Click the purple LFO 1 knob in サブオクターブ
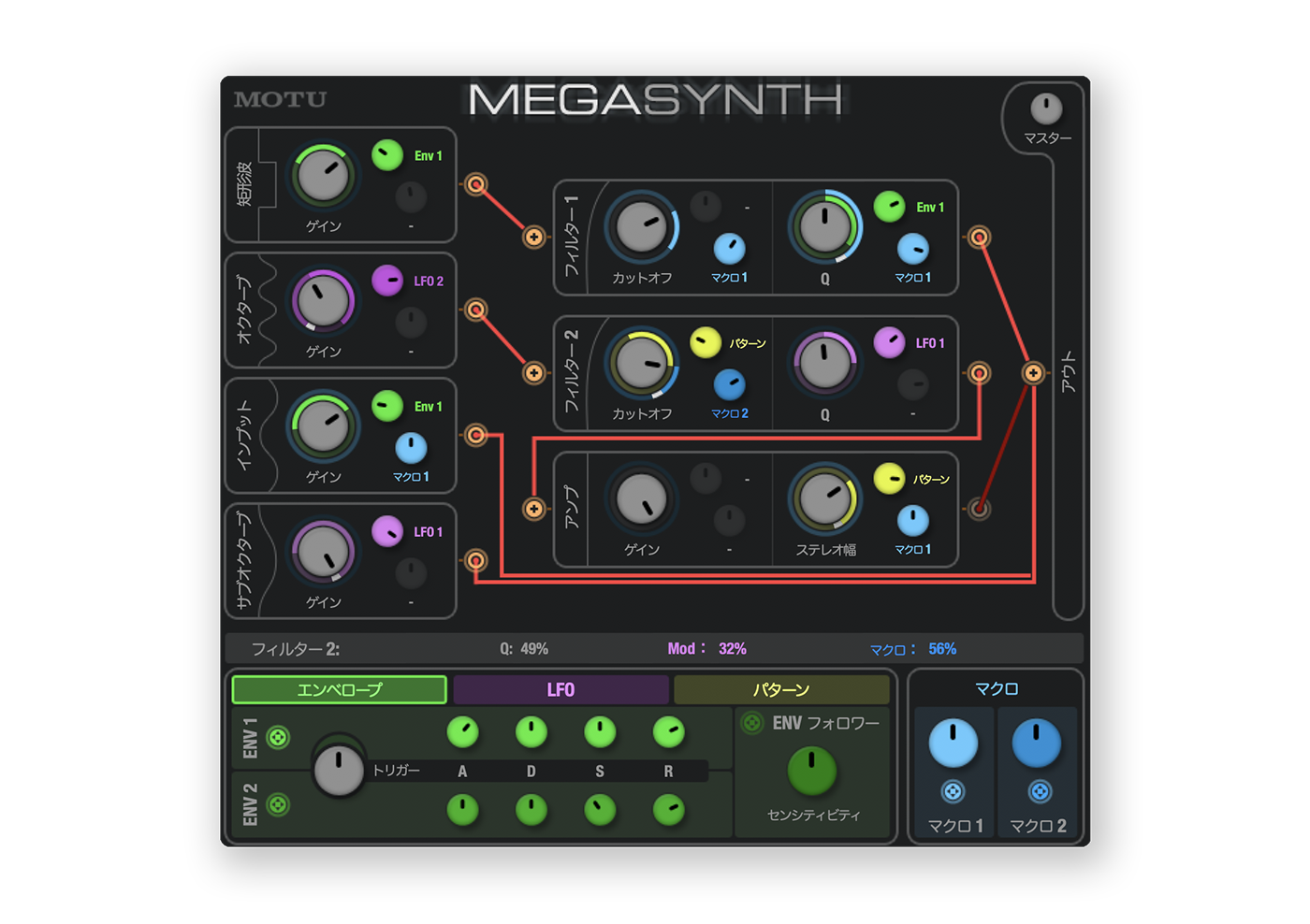 (387, 531)
